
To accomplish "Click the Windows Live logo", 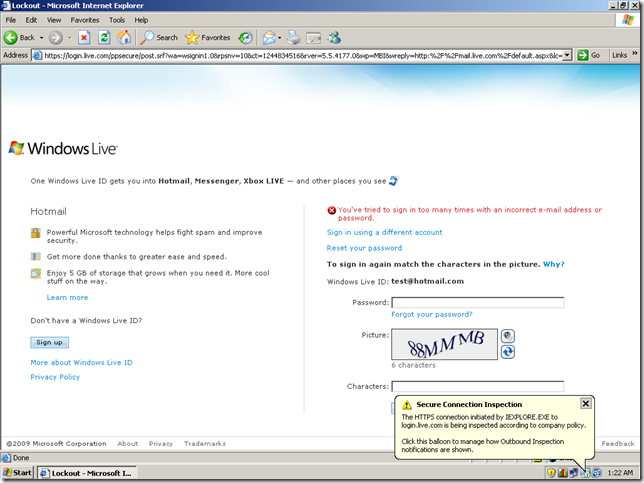I will tap(63, 148).
